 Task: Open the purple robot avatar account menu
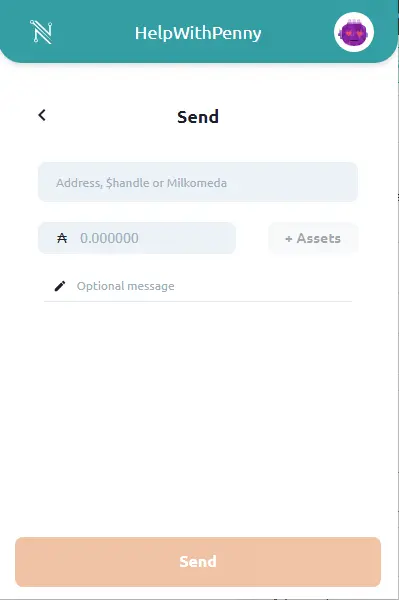354,32
